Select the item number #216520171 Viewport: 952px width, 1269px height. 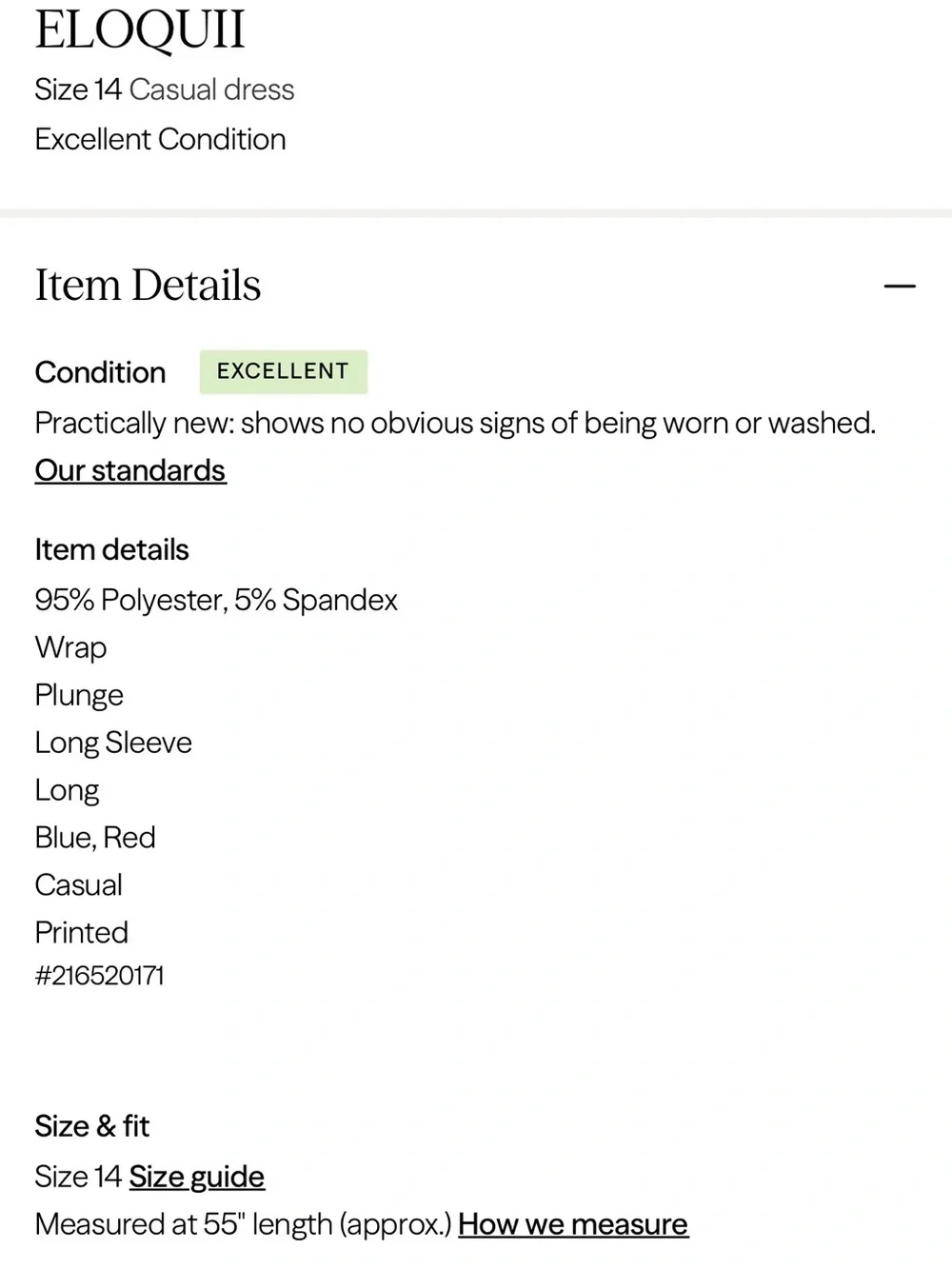coord(99,976)
